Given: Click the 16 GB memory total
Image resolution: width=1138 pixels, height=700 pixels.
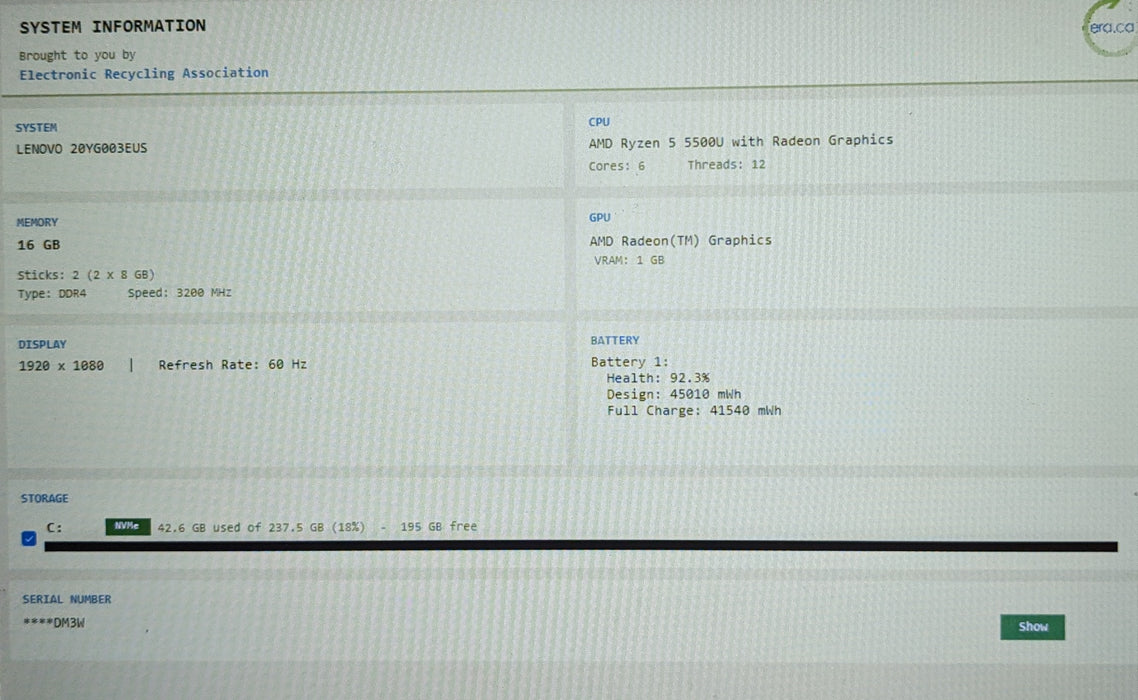Looking at the screenshot, I should click(38, 245).
